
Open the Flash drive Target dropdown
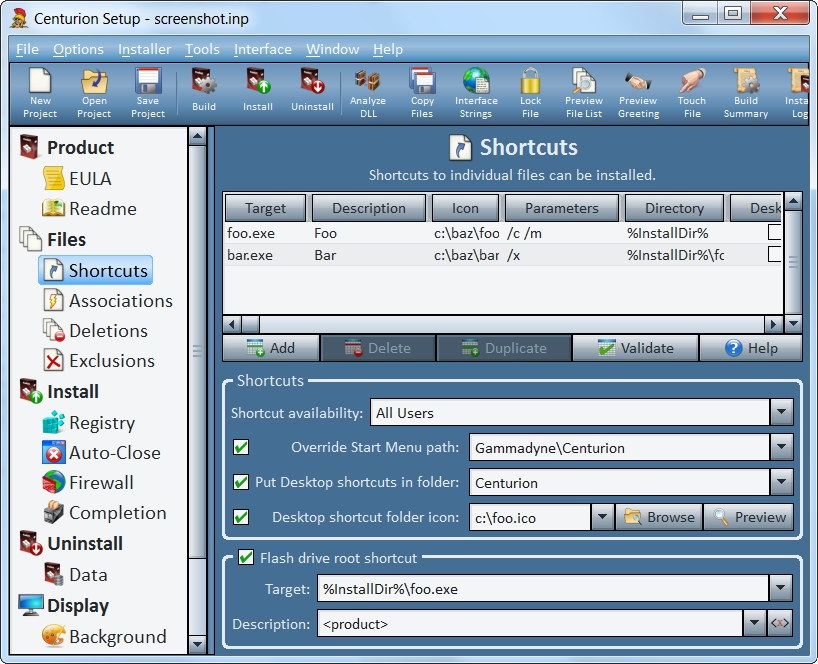click(x=780, y=588)
